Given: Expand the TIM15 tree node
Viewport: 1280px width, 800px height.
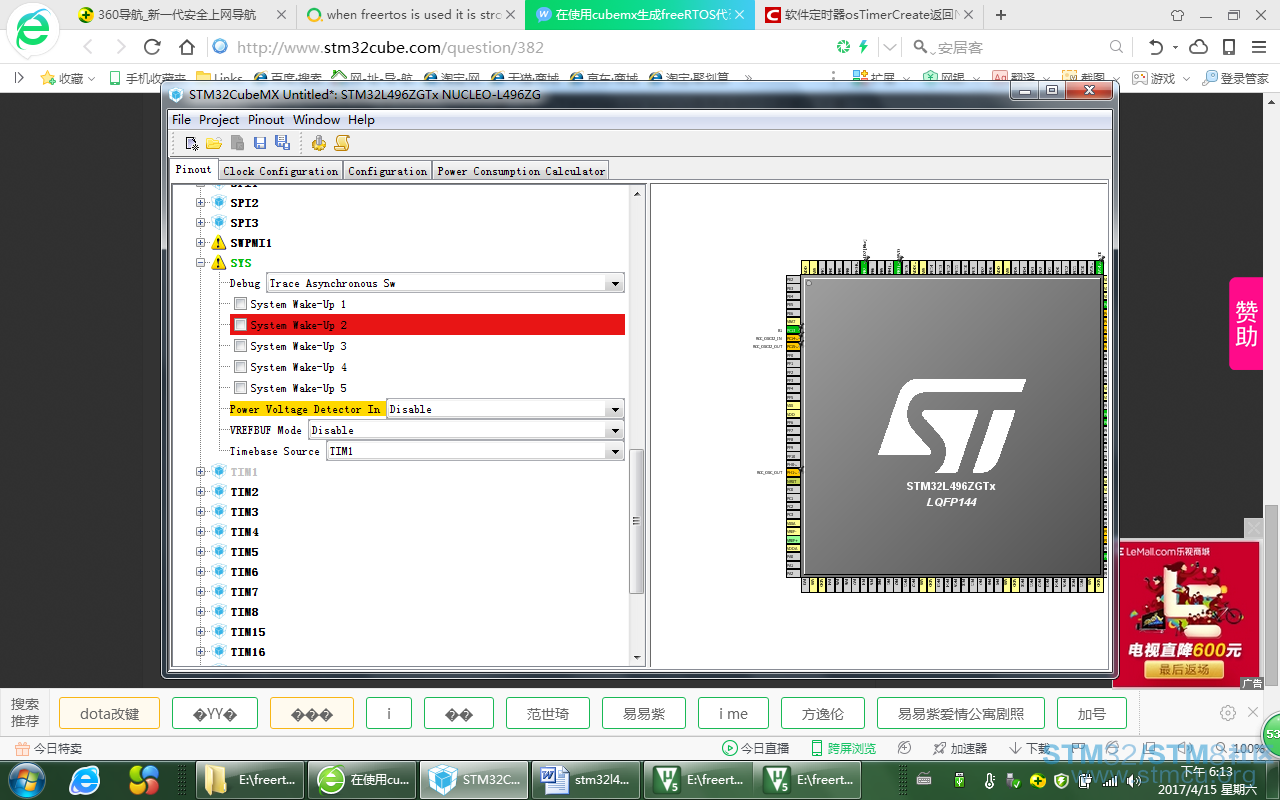Looking at the screenshot, I should [201, 632].
